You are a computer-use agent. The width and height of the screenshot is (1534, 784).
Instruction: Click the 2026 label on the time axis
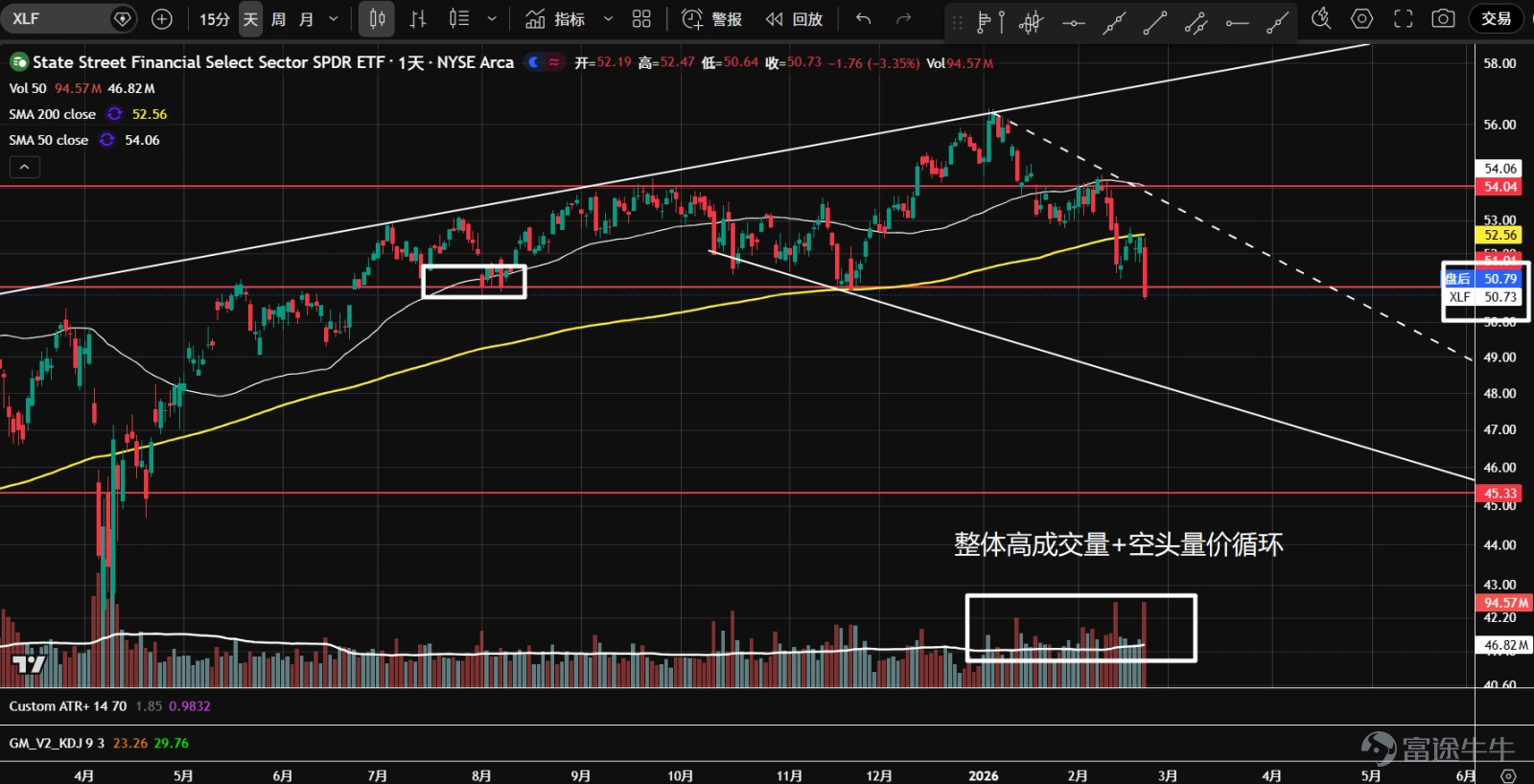pyautogui.click(x=983, y=775)
